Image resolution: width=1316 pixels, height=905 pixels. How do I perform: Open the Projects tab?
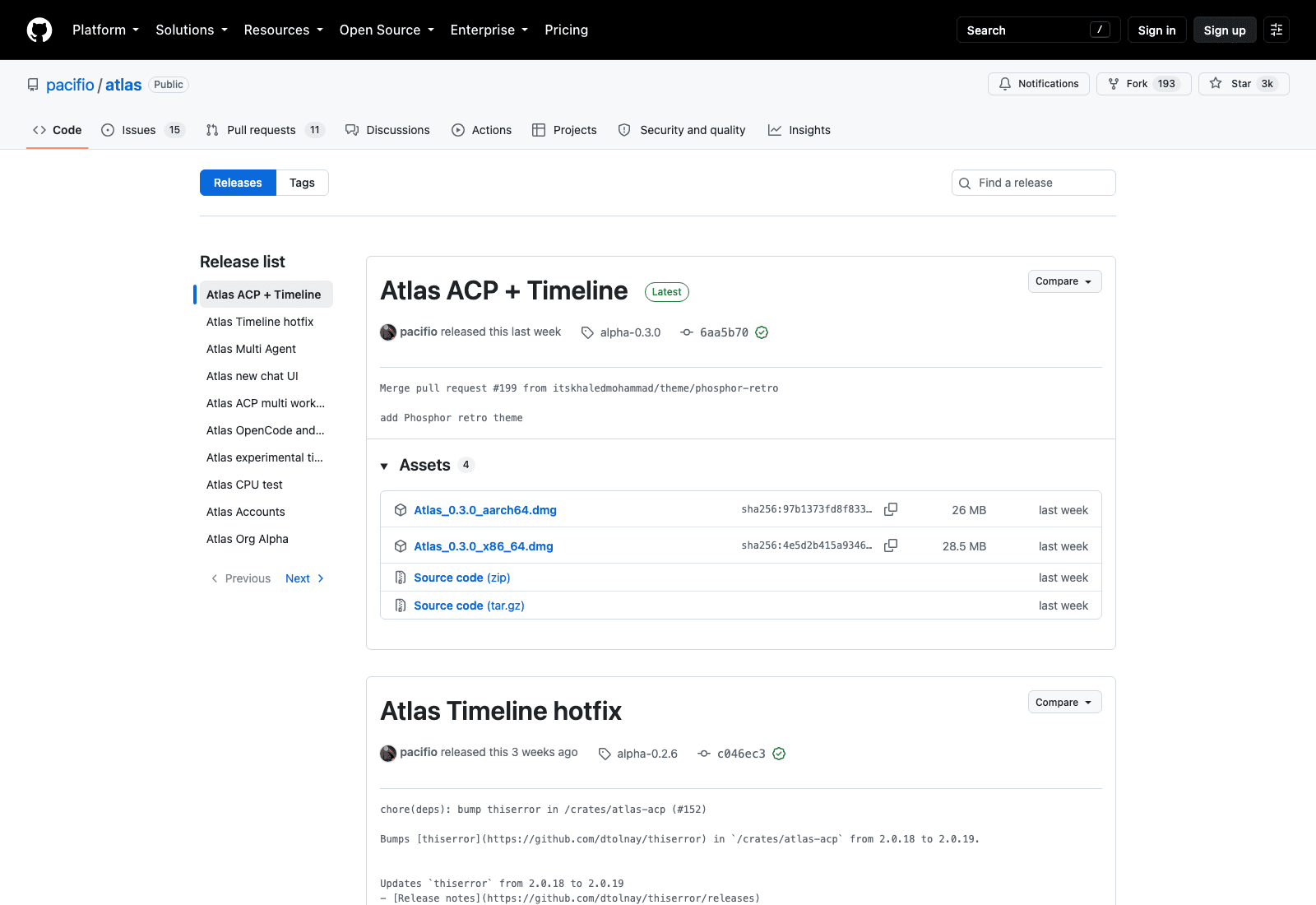point(564,130)
